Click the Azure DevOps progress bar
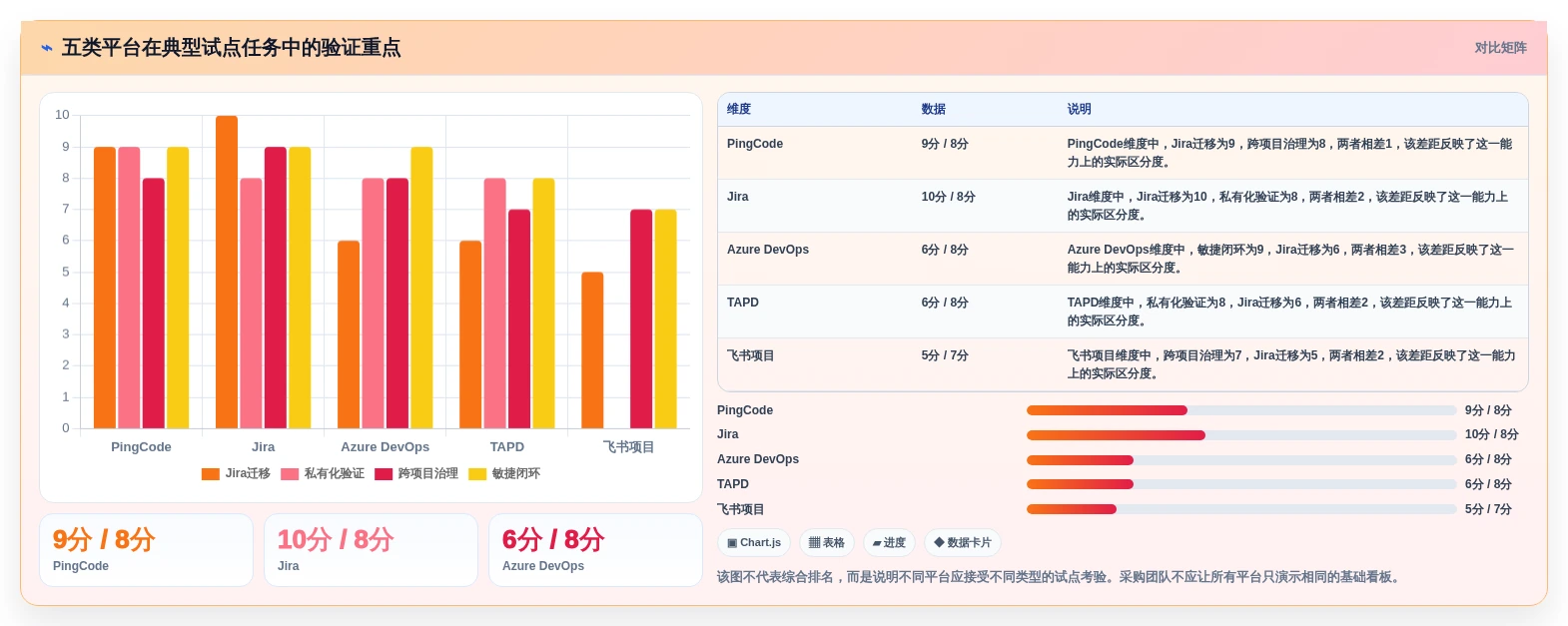1568x626 pixels. [1241, 460]
